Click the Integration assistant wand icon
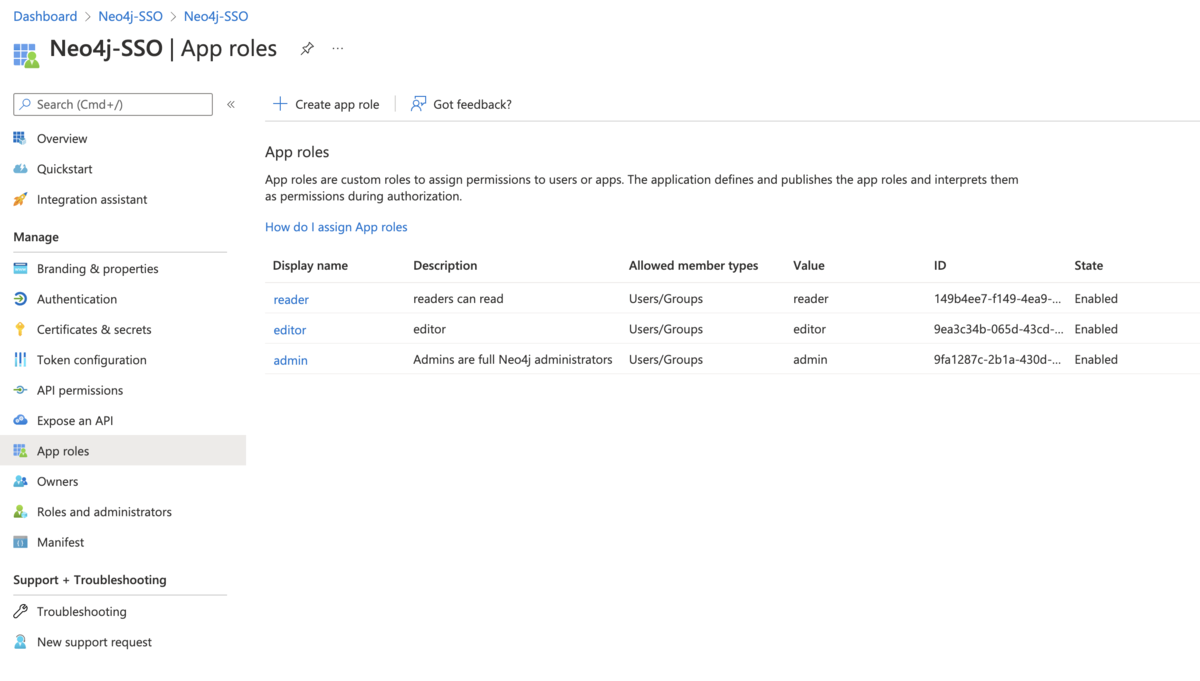This screenshot has height=681, width=1200. click(x=22, y=199)
